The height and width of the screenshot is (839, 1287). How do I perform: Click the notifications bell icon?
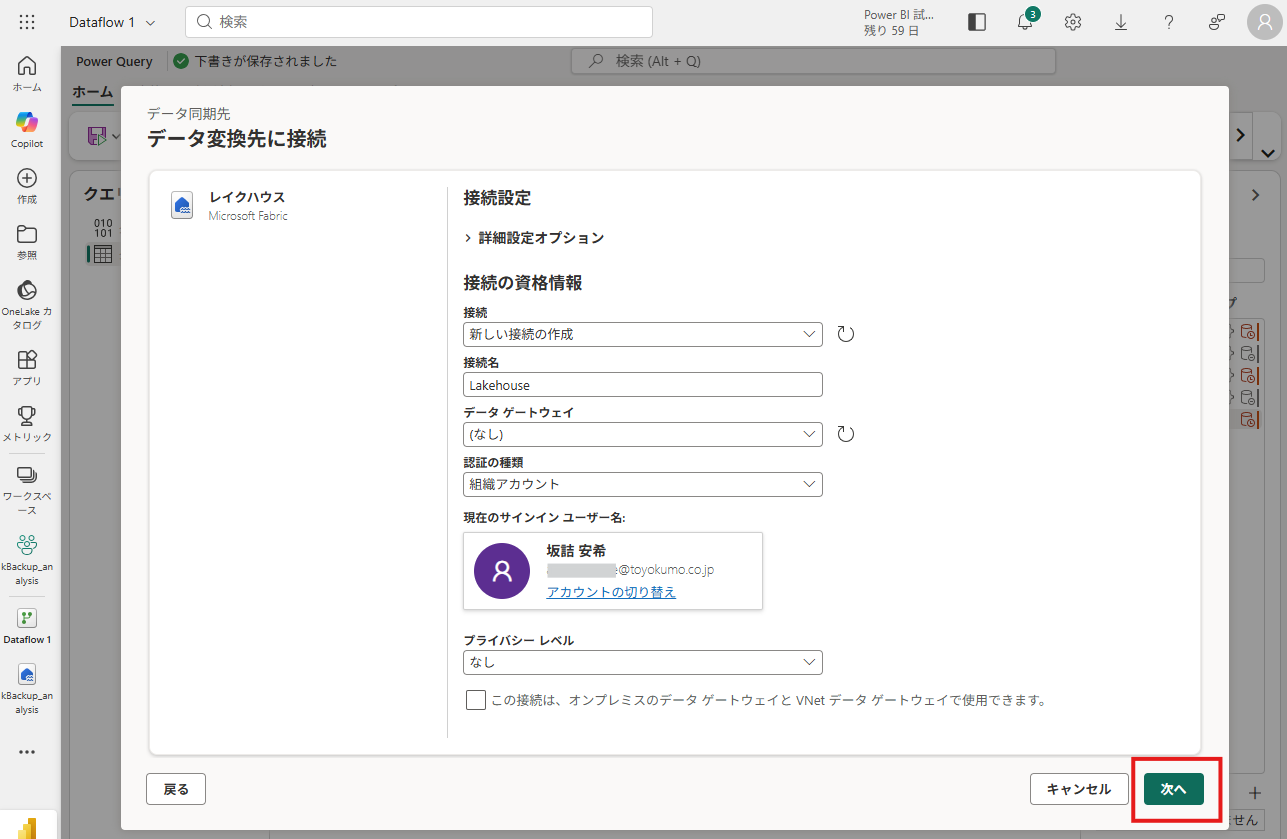1025,22
